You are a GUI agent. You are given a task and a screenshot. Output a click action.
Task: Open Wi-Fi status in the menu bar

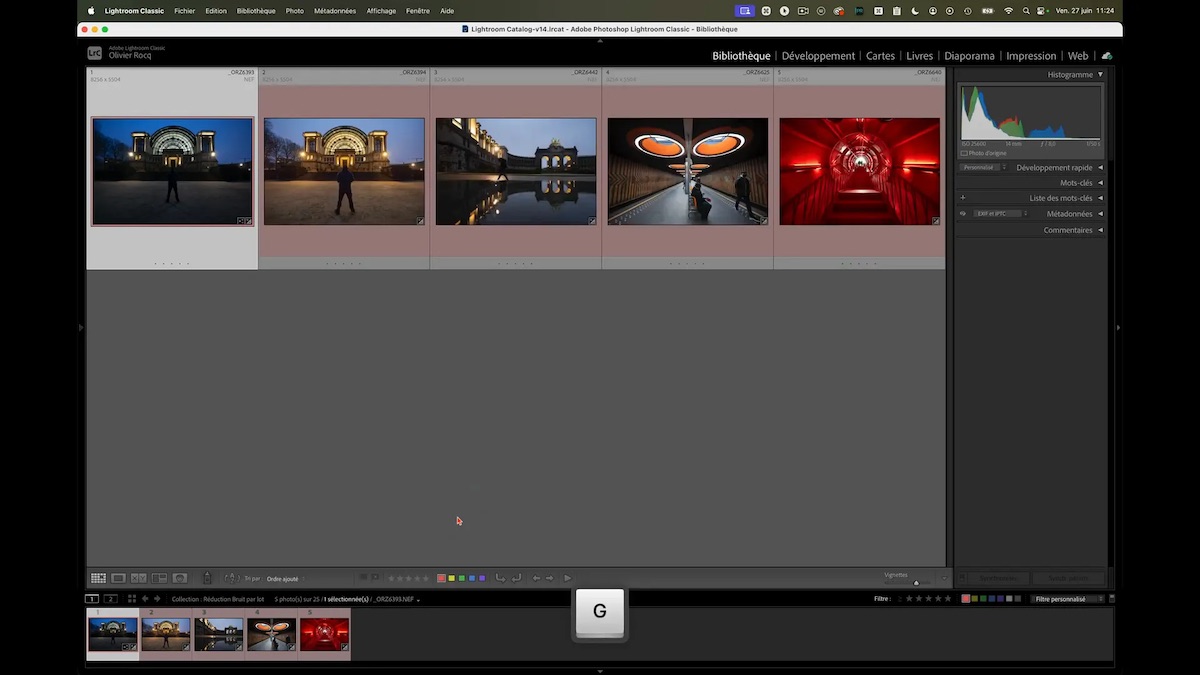(x=1008, y=11)
